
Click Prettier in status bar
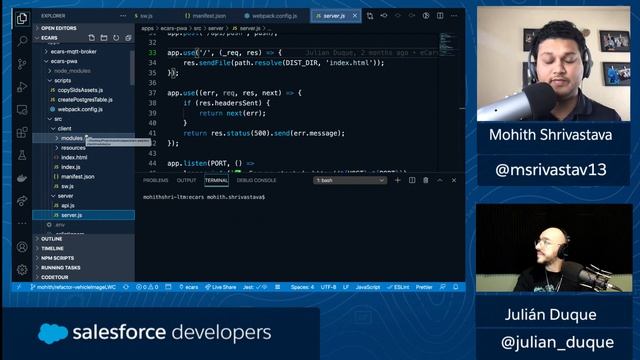[x=424, y=287]
